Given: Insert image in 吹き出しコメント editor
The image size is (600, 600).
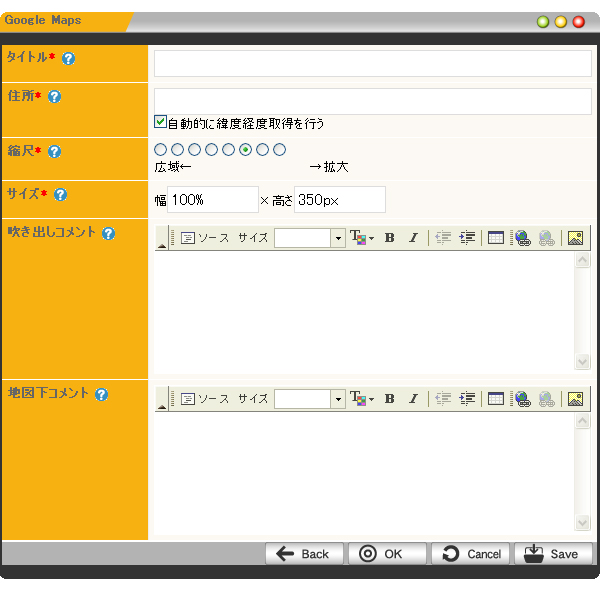Looking at the screenshot, I should (x=576, y=238).
